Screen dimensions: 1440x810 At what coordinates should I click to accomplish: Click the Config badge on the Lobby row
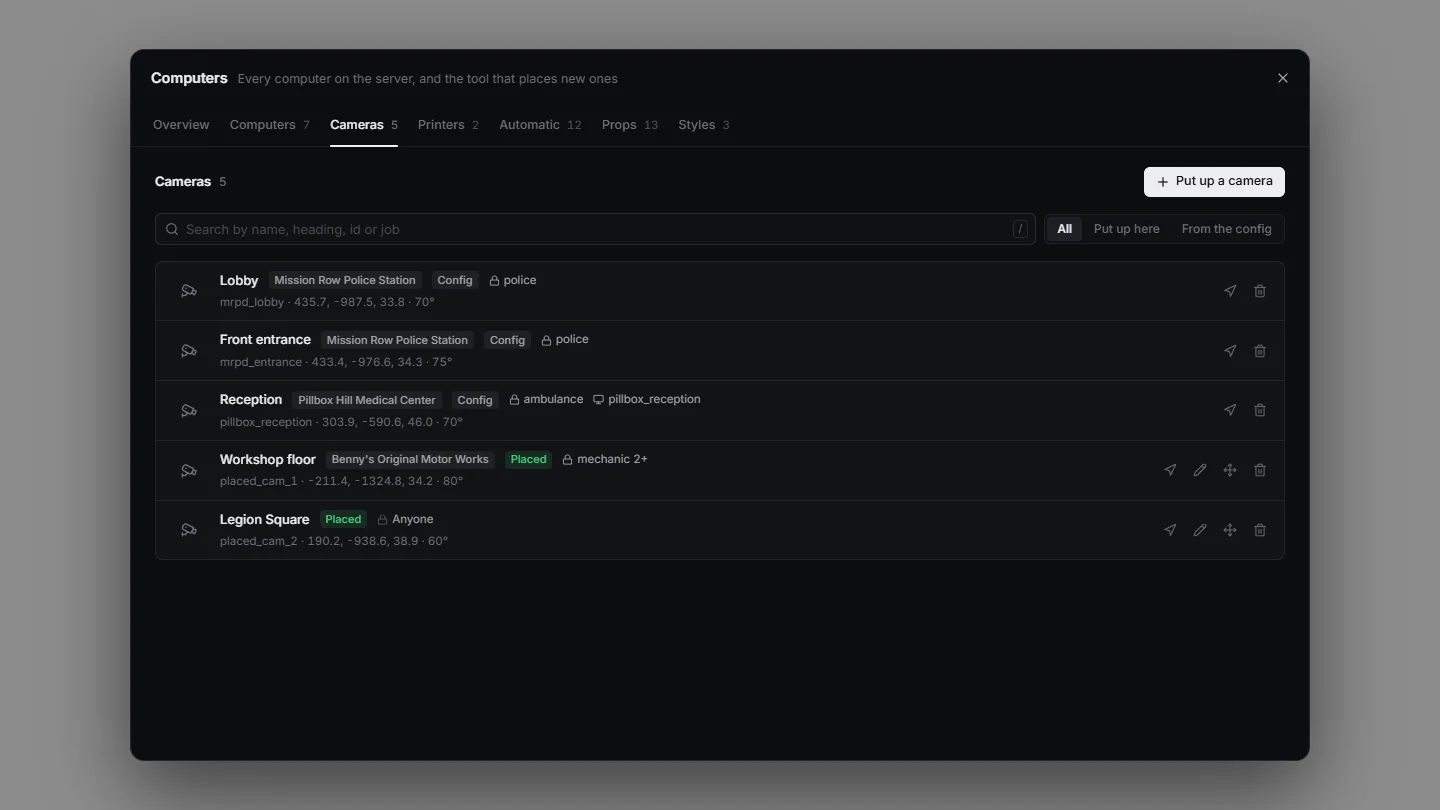[455, 281]
